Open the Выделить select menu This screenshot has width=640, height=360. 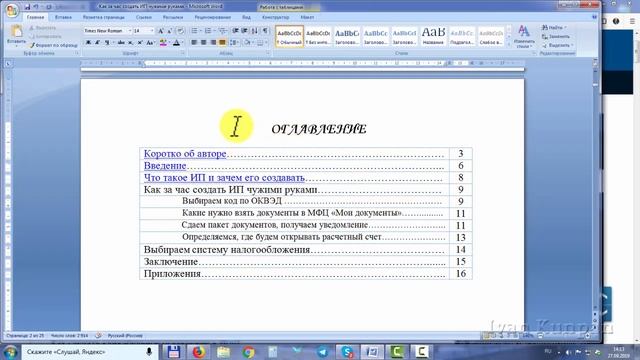(x=558, y=45)
